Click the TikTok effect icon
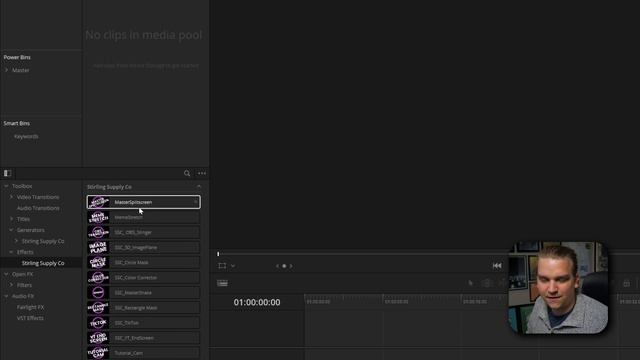The width and height of the screenshot is (640, 360). [x=98, y=323]
